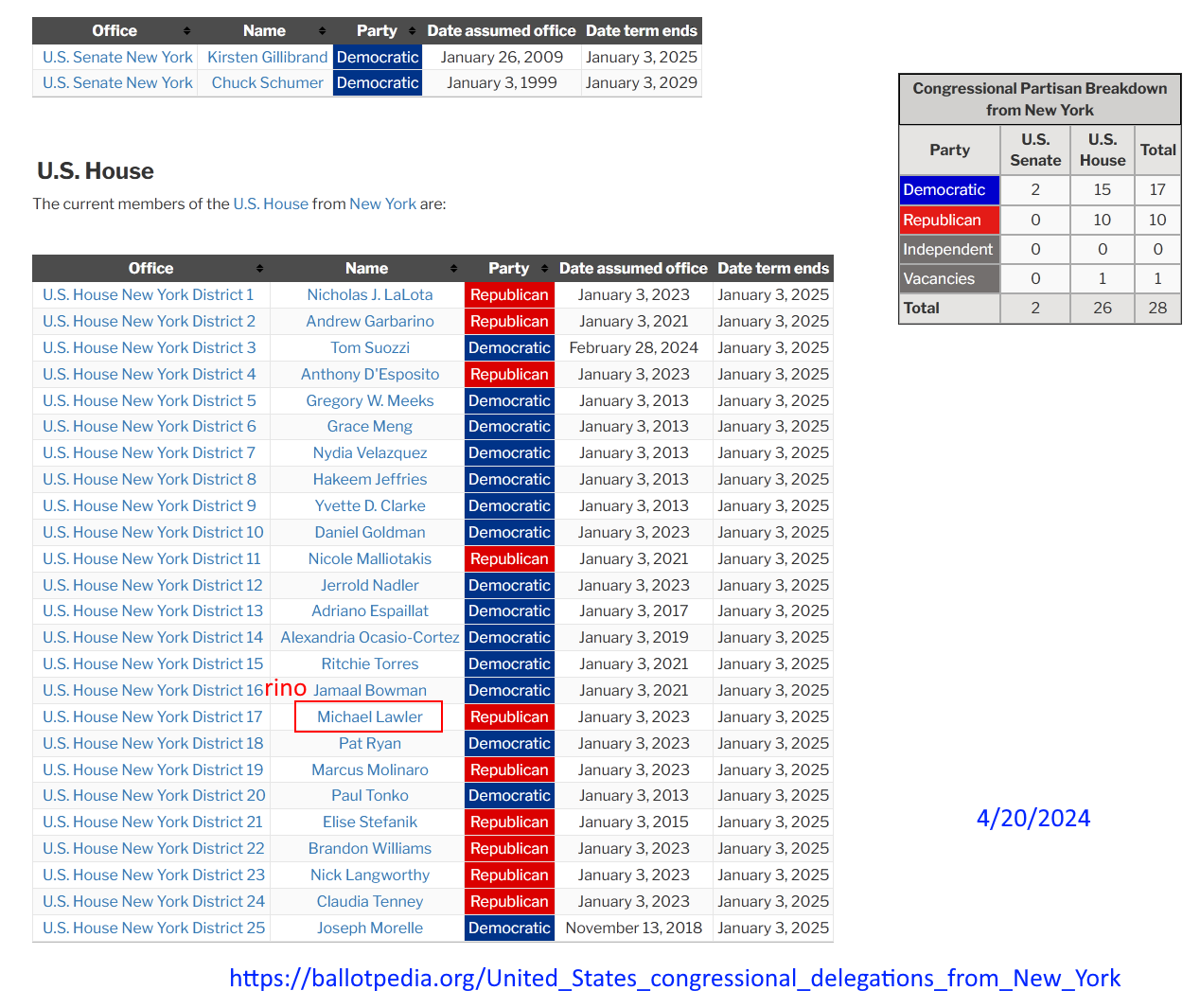
Task: Open Elise Stefanik's page
Action: coord(370,822)
